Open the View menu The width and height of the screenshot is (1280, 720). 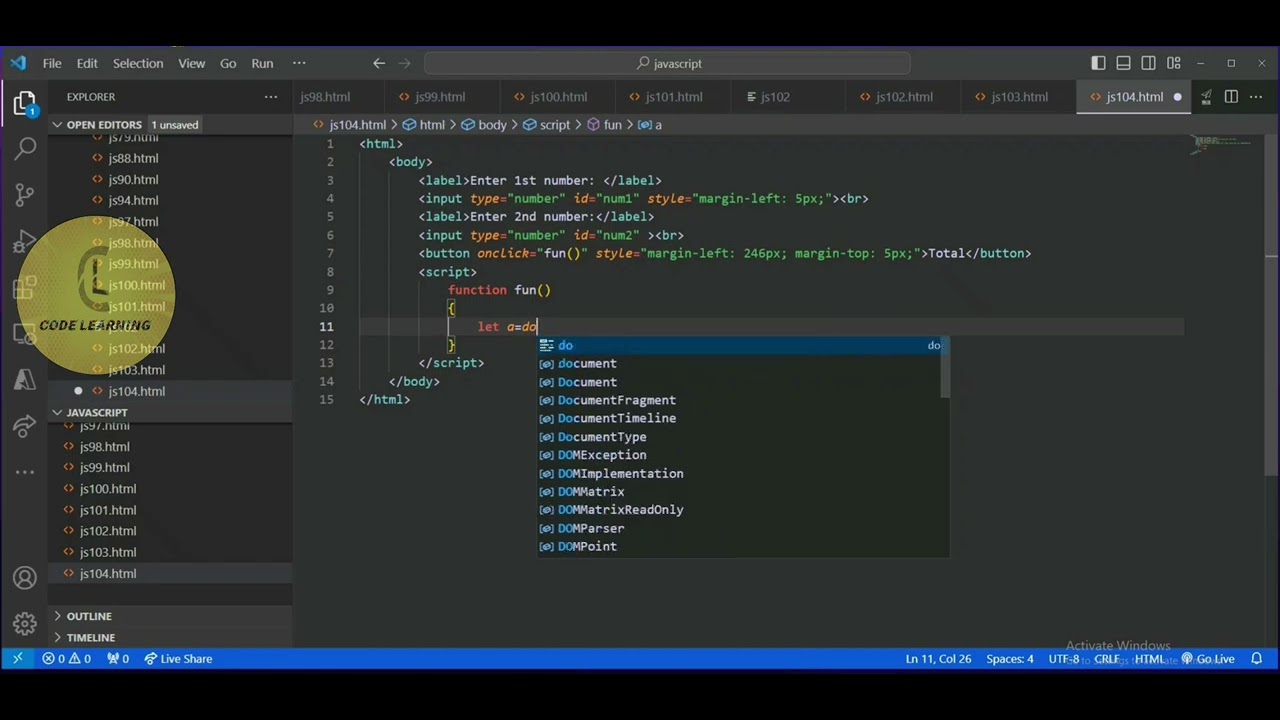[x=191, y=63]
